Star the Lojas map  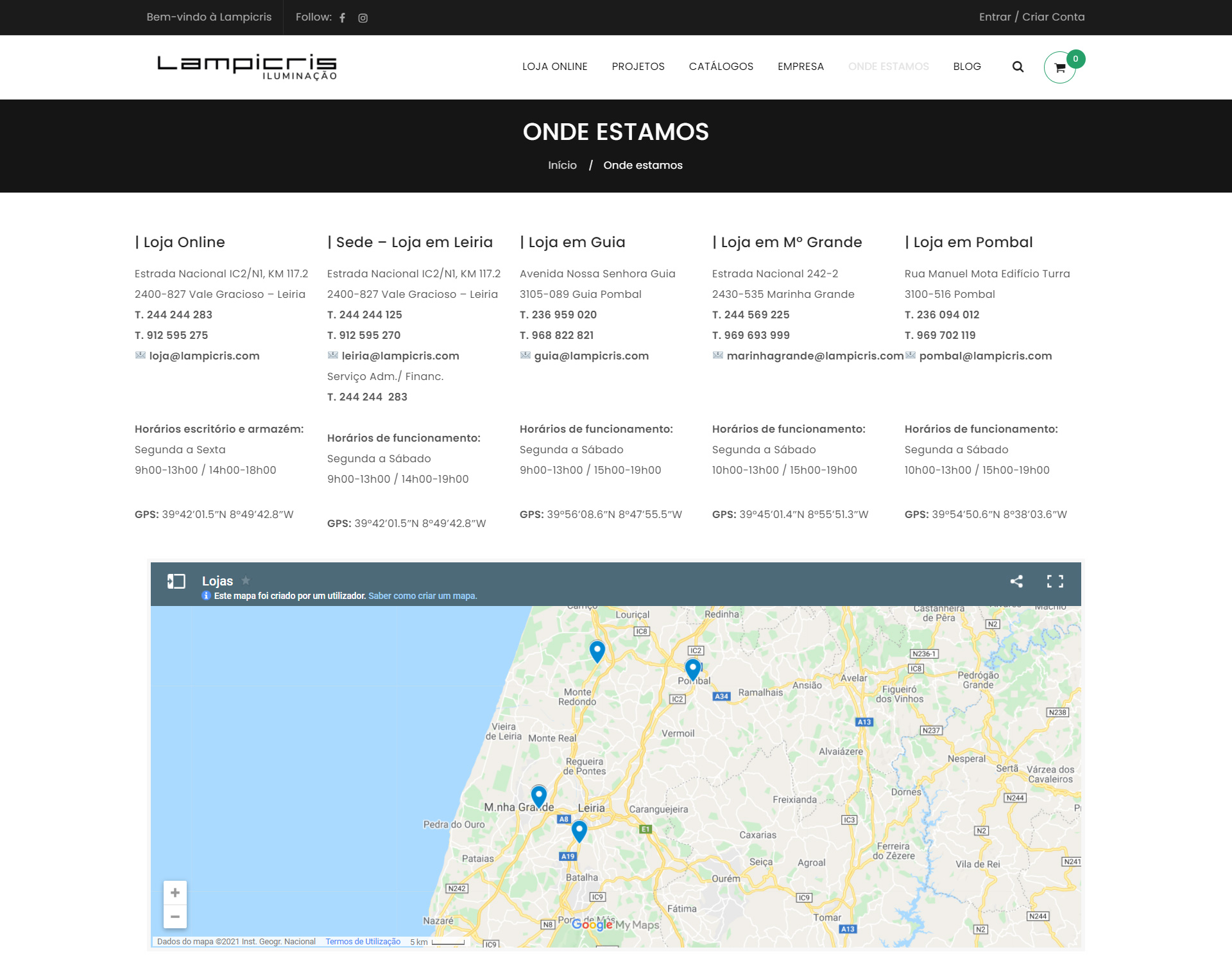[x=246, y=580]
